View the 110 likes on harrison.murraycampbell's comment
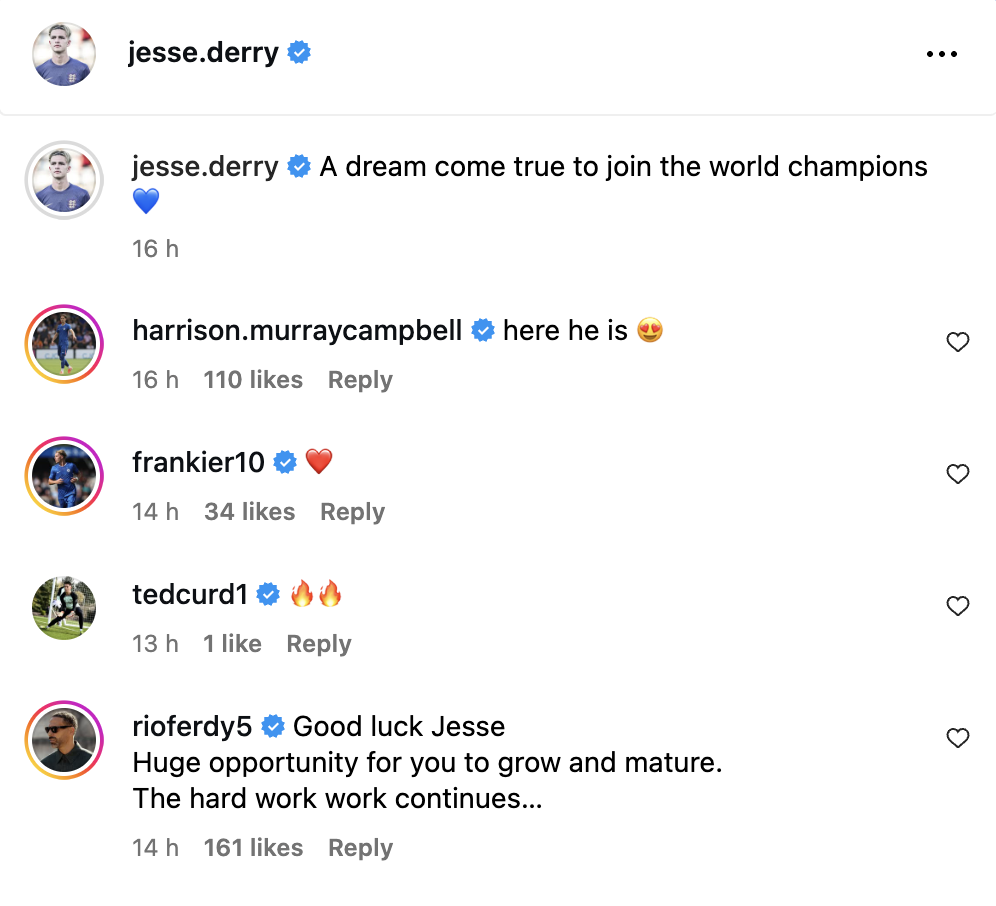The height and width of the screenshot is (906, 996). [253, 380]
